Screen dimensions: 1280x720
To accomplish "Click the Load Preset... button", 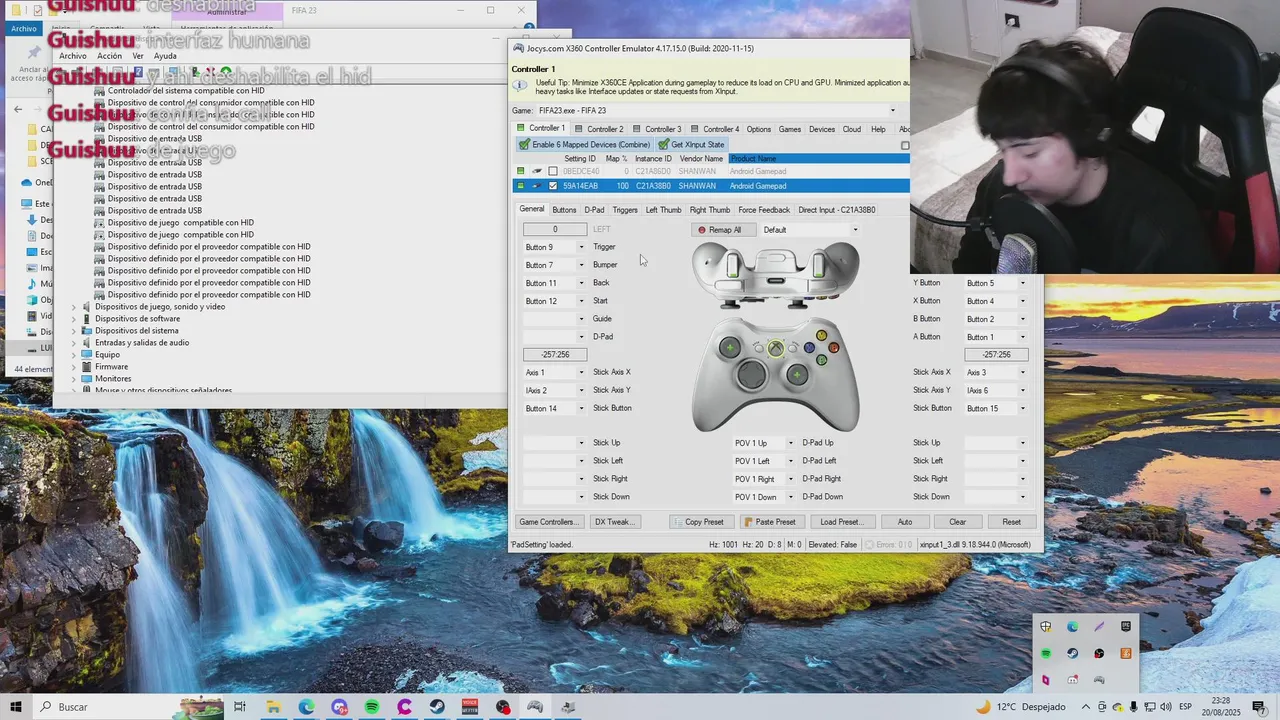I will coord(841,522).
